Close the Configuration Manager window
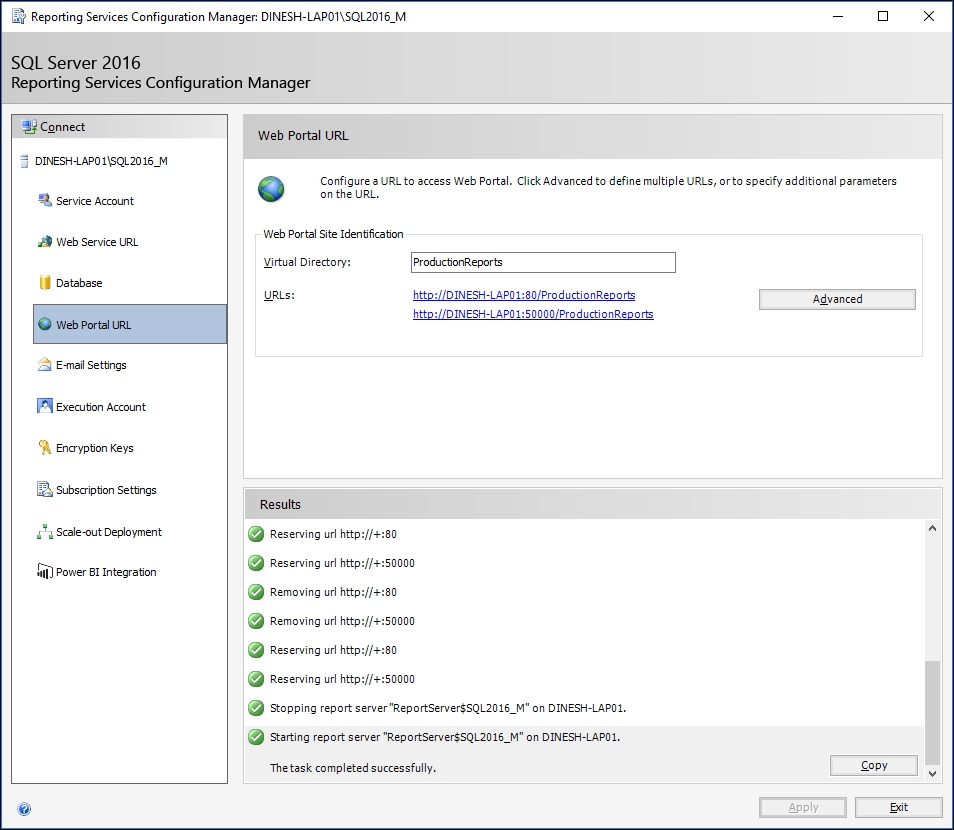Viewport: 954px width, 830px height. pyautogui.click(x=928, y=16)
